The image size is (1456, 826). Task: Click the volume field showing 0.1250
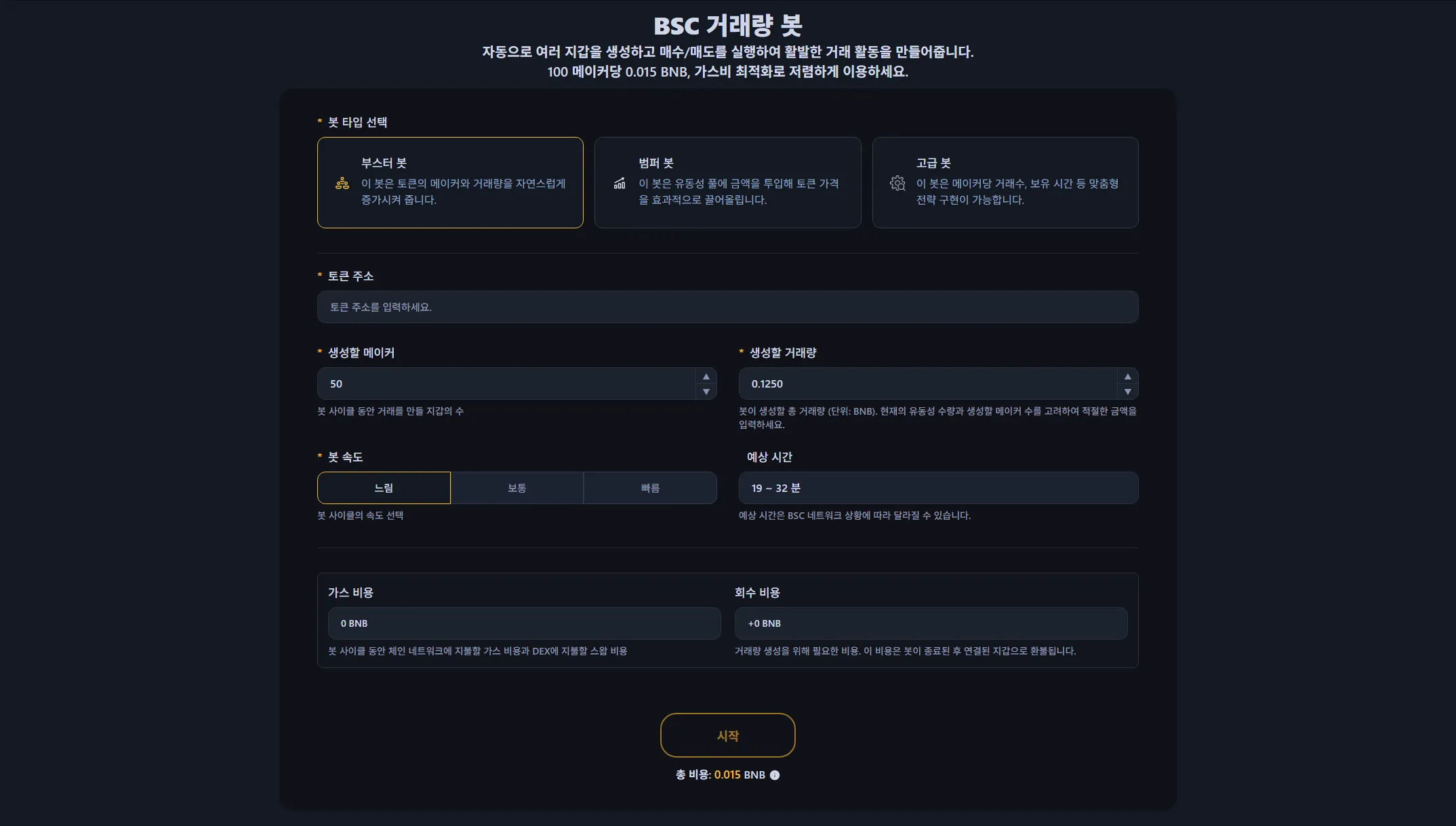pyautogui.click(x=929, y=384)
